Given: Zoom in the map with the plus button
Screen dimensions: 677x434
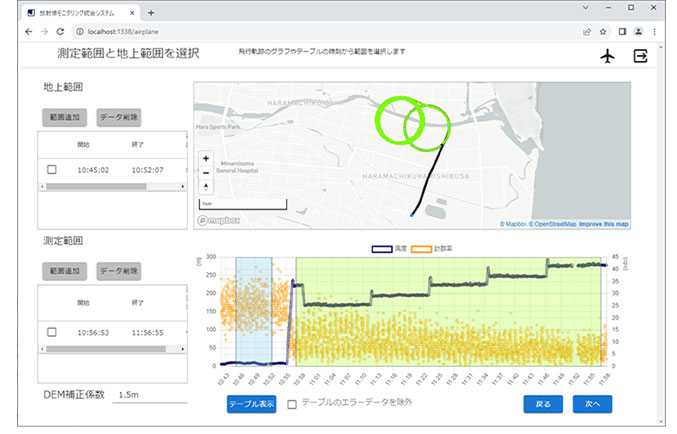Looking at the screenshot, I should coord(206,158).
